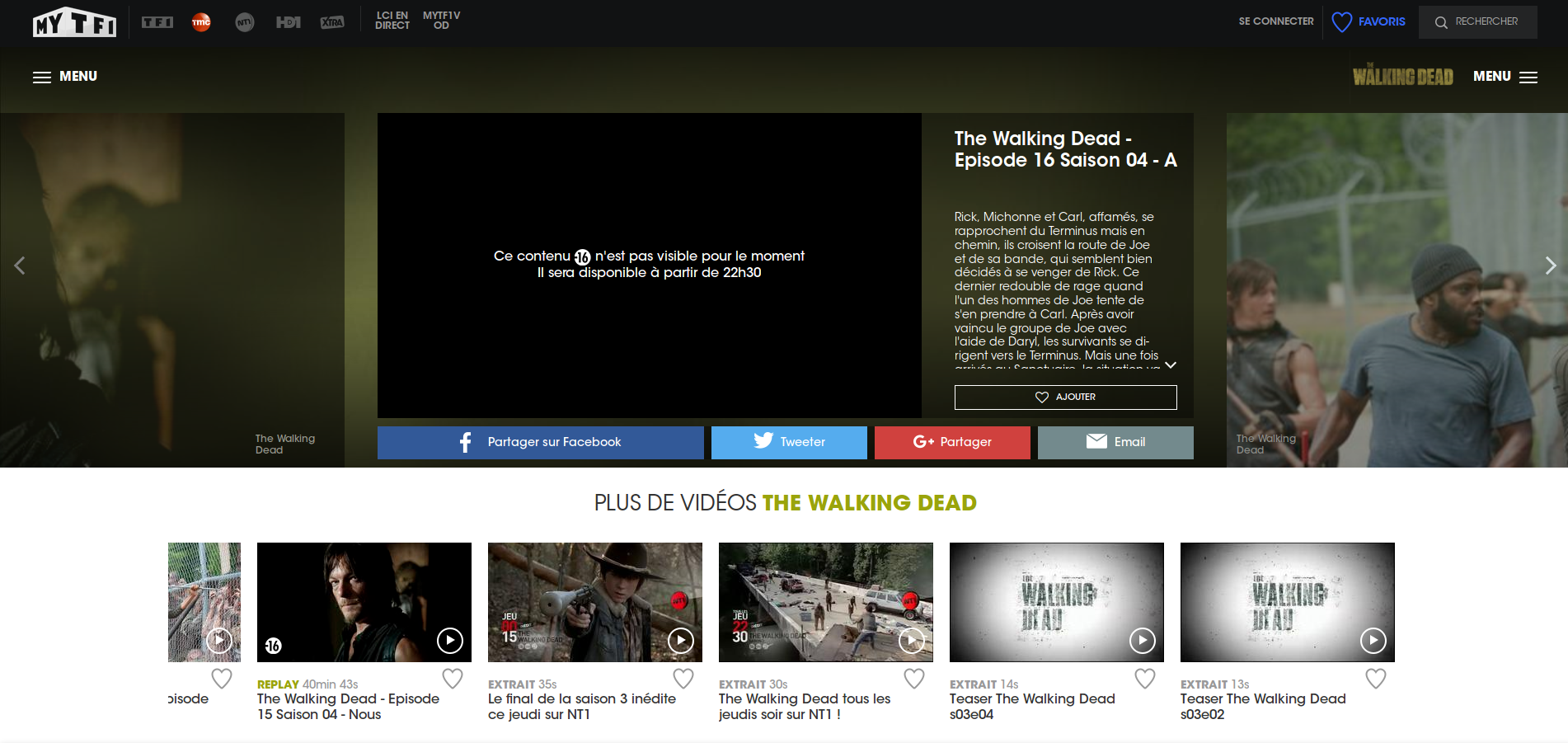
Task: Play Teaser s03e02 video
Action: (x=1373, y=641)
